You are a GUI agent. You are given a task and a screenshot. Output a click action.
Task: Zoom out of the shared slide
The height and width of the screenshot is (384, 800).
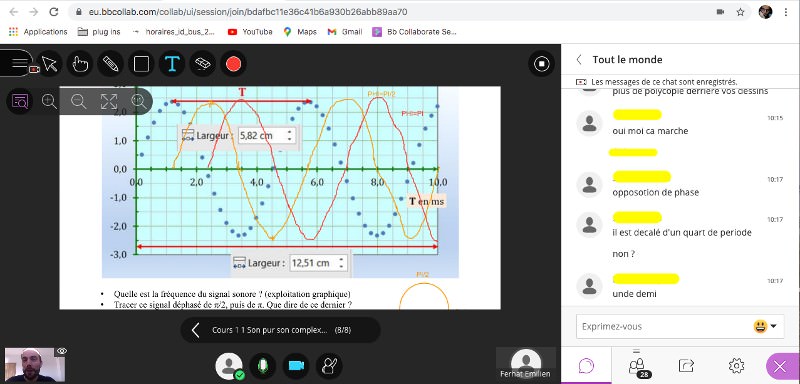79,101
